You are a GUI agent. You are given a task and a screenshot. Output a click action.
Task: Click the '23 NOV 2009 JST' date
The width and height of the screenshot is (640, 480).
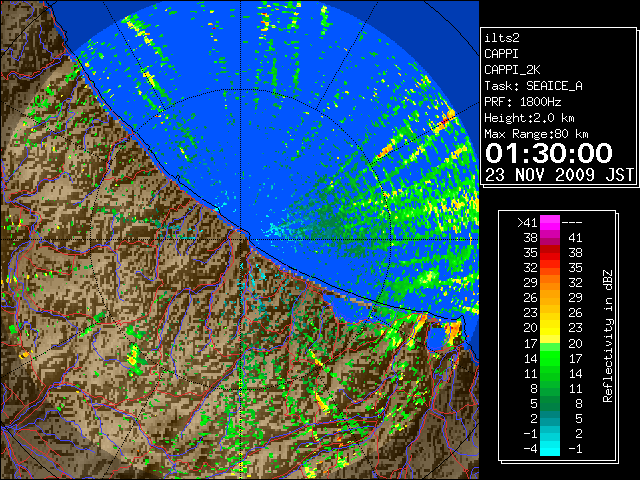559,175
